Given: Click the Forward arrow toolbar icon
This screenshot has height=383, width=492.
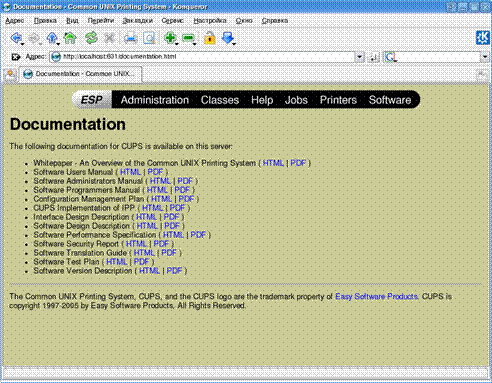Looking at the screenshot, I should tap(34, 38).
